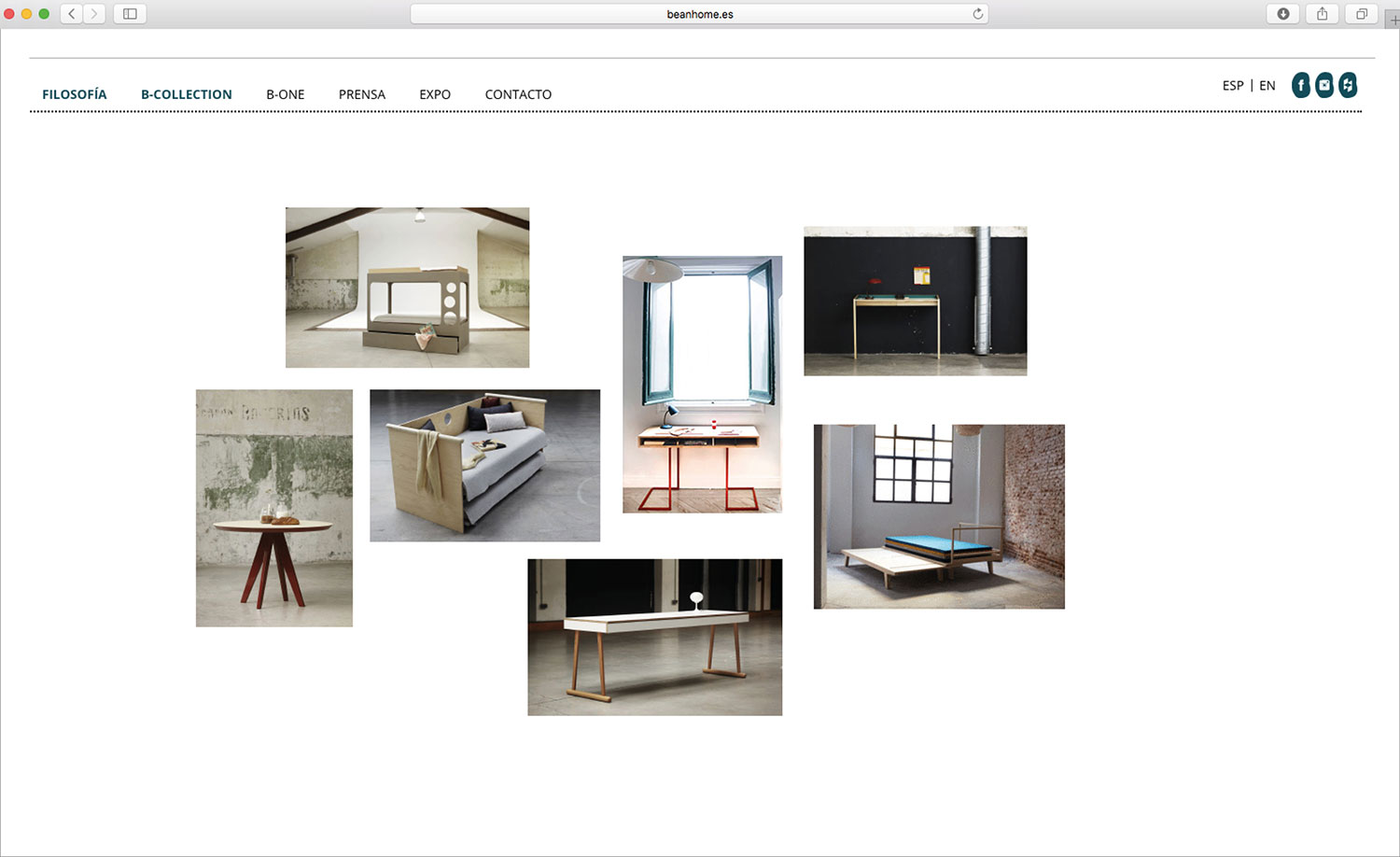The image size is (1400, 857).
Task: Go to the B-ONE page
Action: (x=286, y=94)
